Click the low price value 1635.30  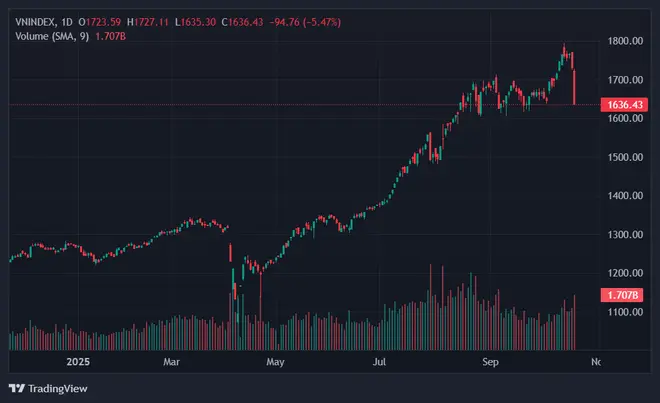click(x=205, y=21)
